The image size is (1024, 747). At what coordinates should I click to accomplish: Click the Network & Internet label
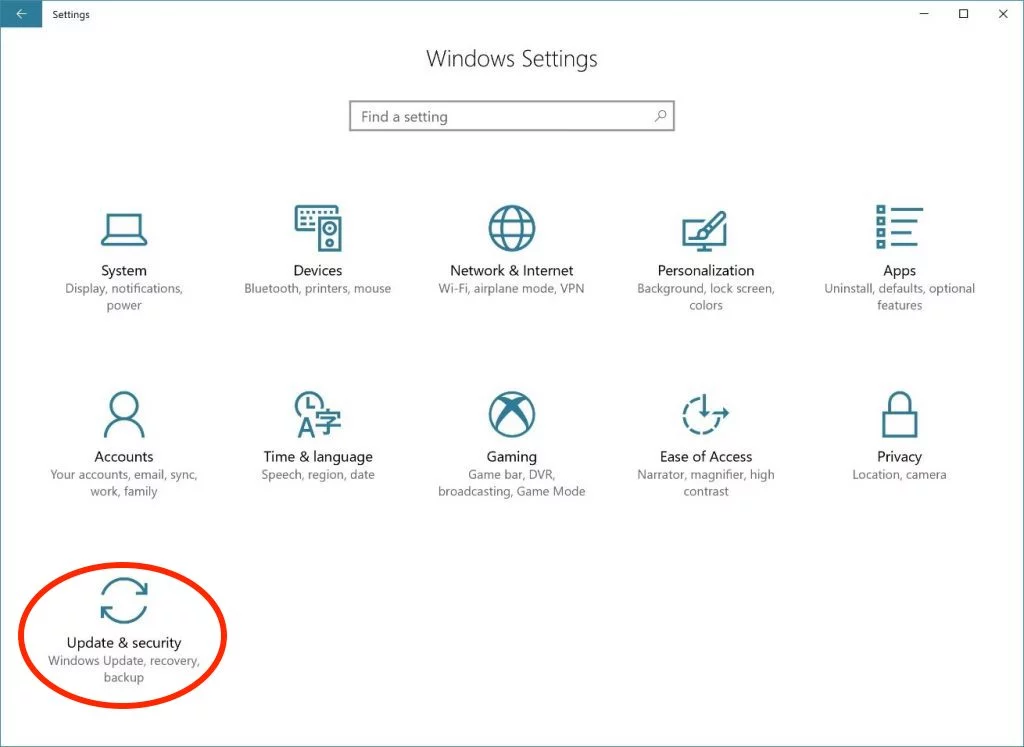pos(512,270)
